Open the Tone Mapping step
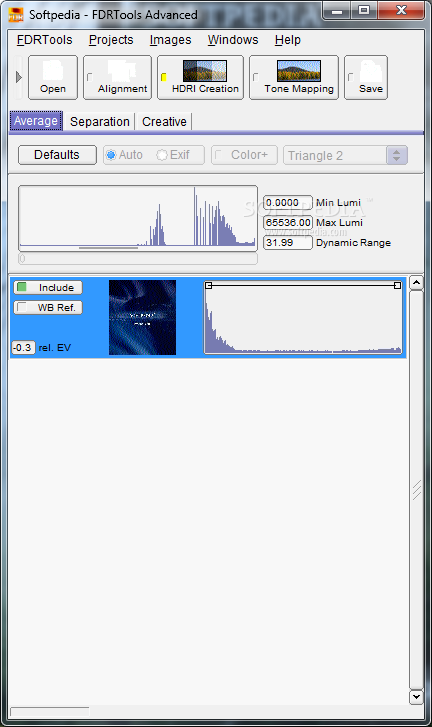Viewport: 432px width, 727px height. pyautogui.click(x=294, y=77)
